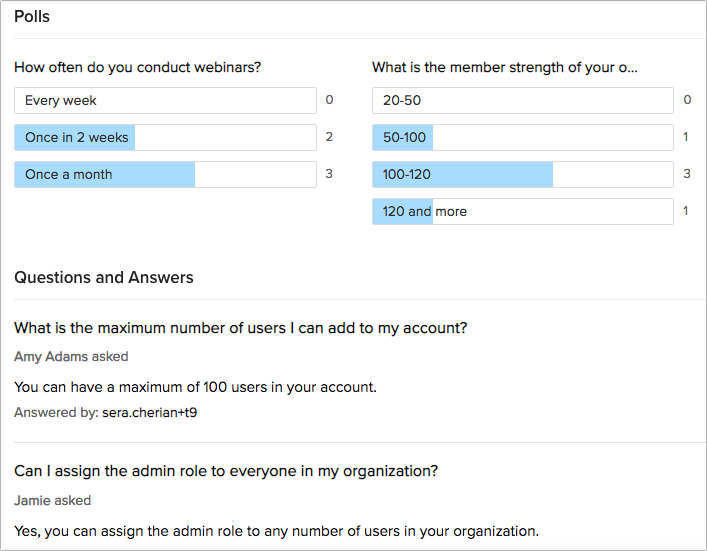Screen dimensions: 707x551
Task: Select the "Once in 2 weeks" poll bar
Action: coord(165,137)
